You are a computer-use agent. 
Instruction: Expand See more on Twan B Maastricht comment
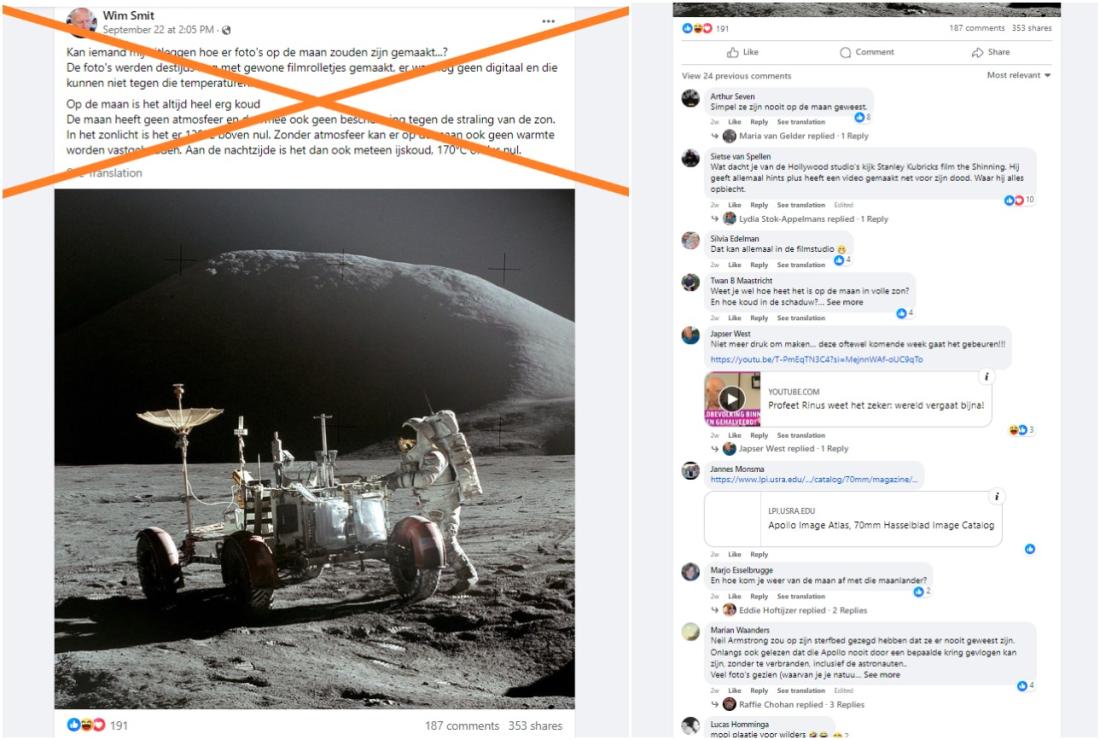pos(845,302)
